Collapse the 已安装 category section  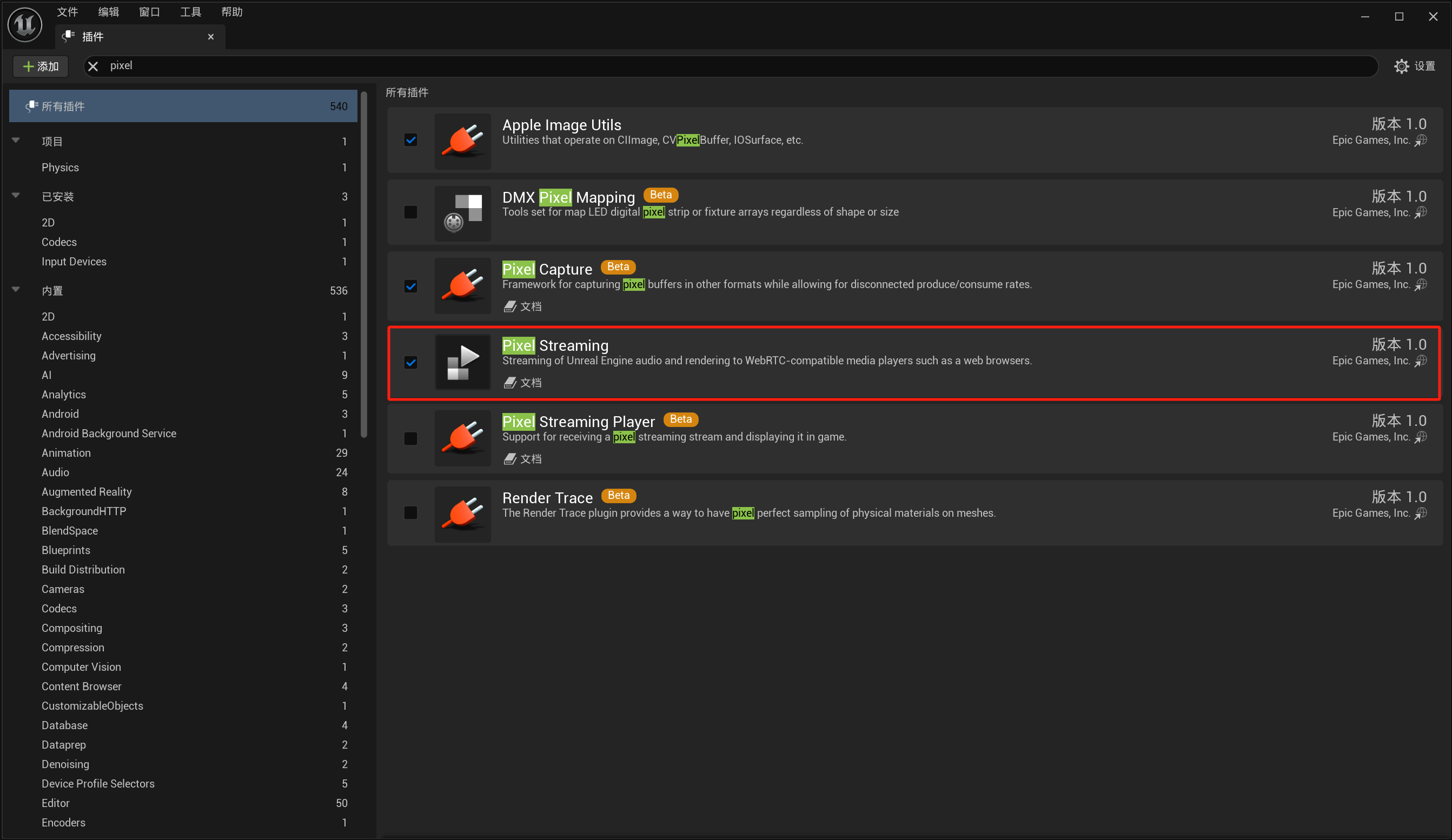16,196
